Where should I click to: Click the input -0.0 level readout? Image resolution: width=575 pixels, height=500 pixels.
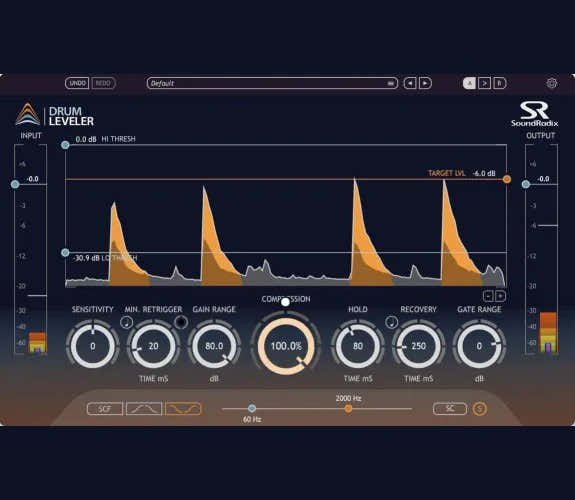33,179
